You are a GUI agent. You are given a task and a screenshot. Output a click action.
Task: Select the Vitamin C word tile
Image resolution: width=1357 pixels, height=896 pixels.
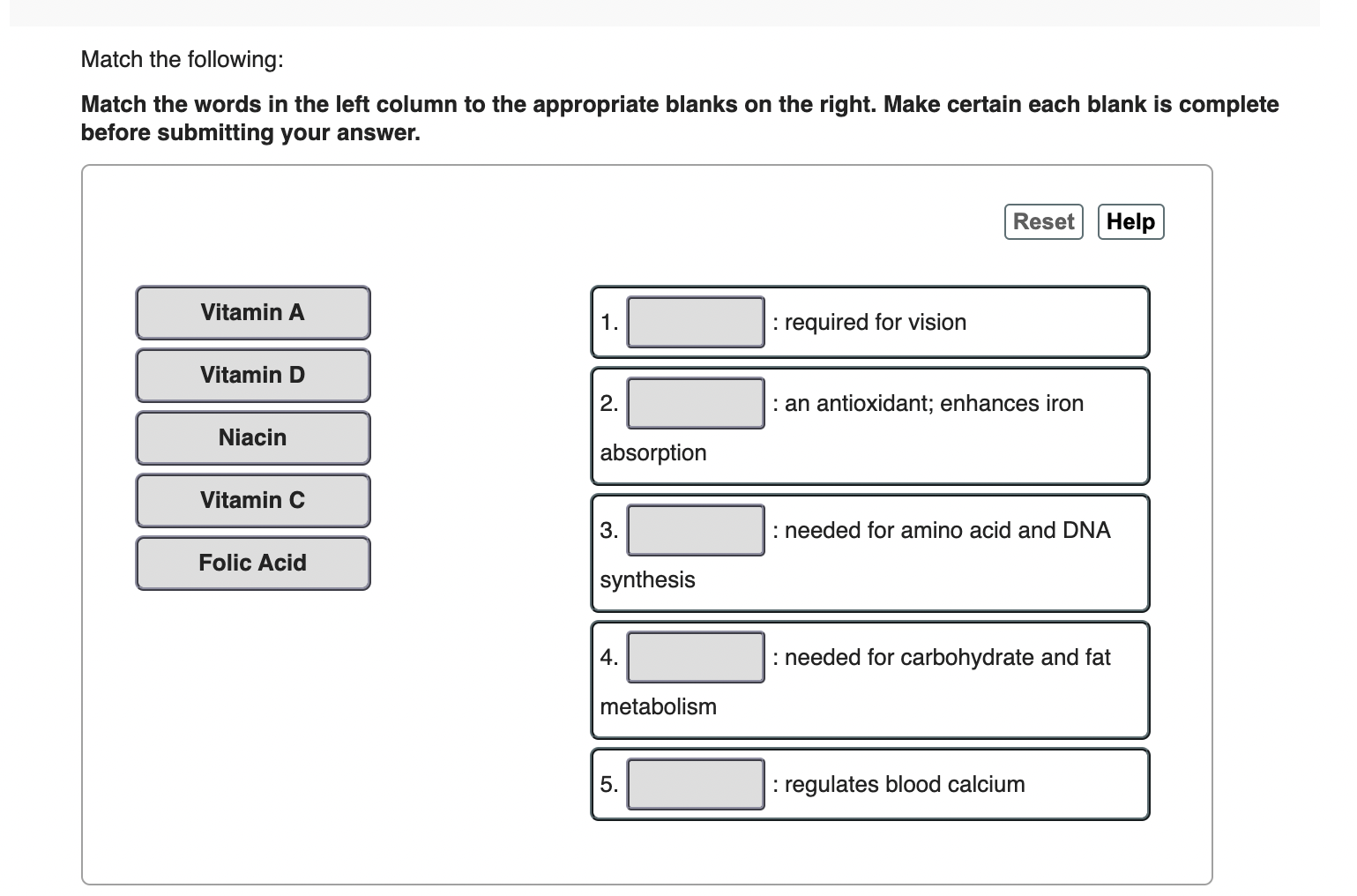tap(253, 500)
